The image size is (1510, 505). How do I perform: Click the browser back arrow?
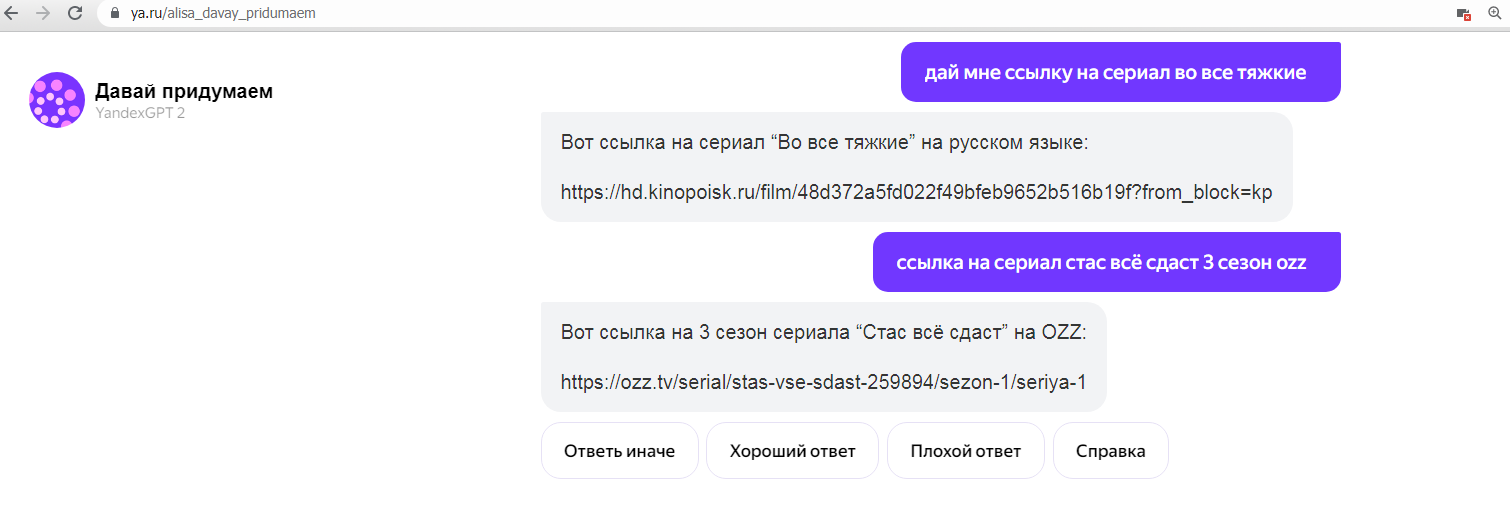pos(12,14)
